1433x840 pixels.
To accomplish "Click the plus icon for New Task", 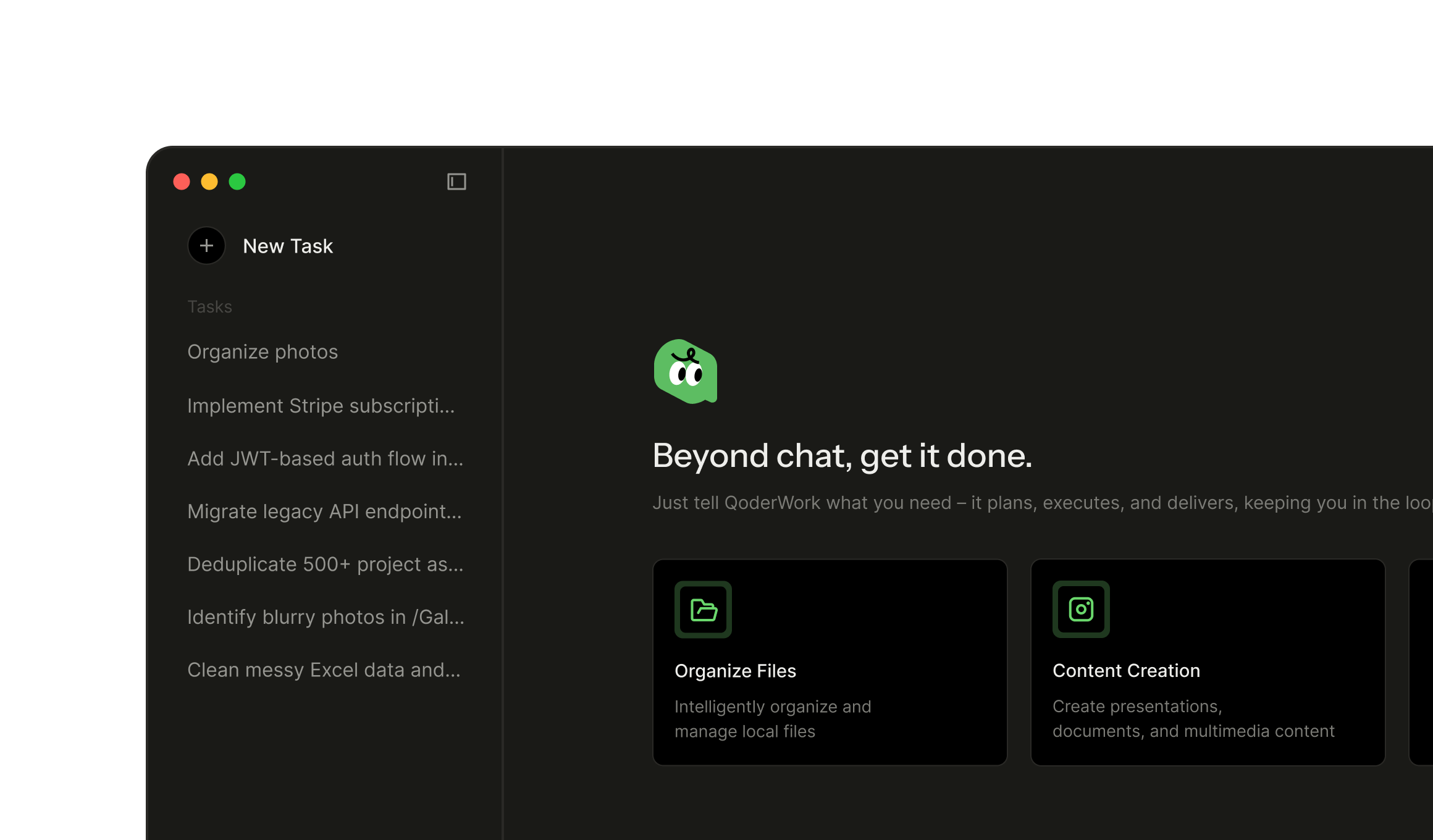I will click(x=206, y=246).
